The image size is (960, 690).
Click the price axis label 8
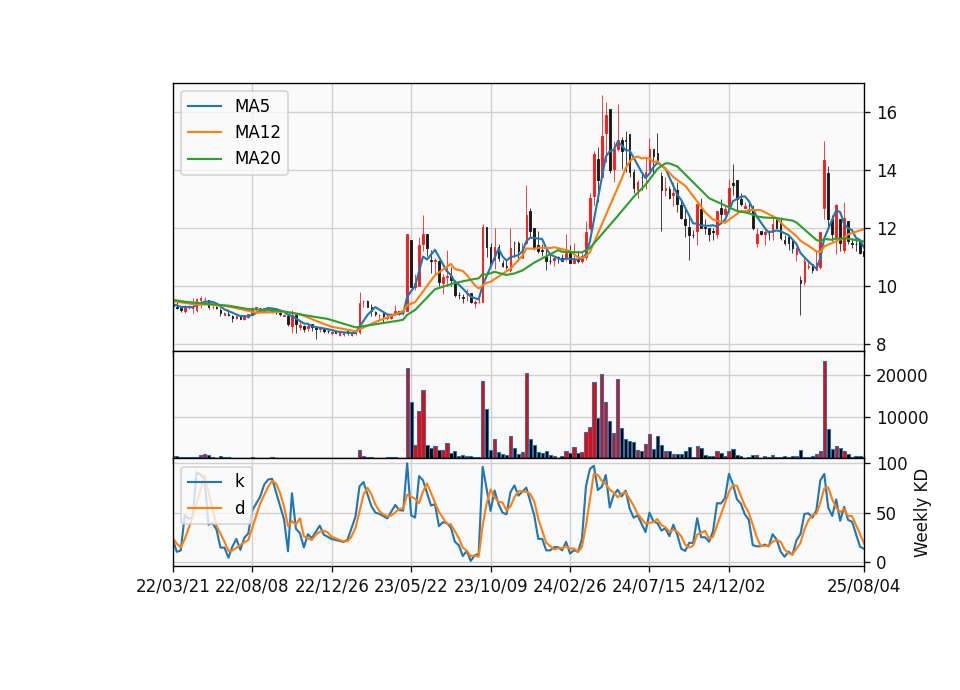882,345
